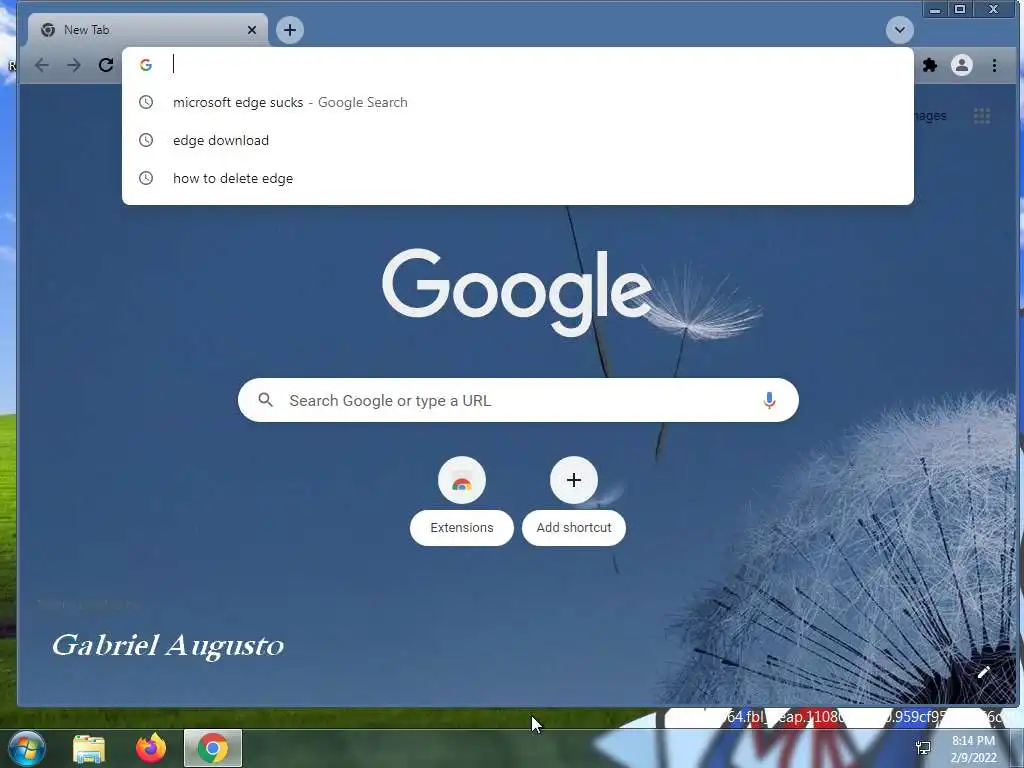Click the browser Back arrow
1024x768 pixels.
click(42, 65)
